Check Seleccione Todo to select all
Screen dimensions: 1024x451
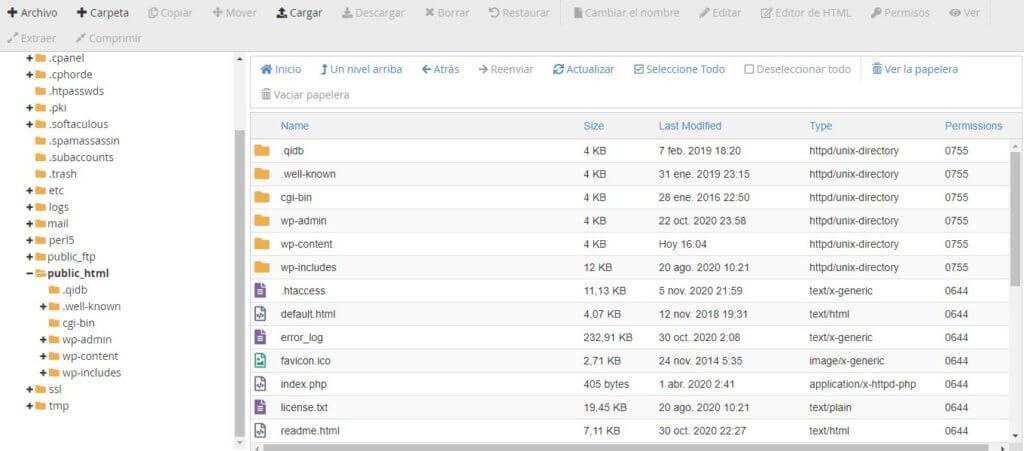click(x=639, y=69)
